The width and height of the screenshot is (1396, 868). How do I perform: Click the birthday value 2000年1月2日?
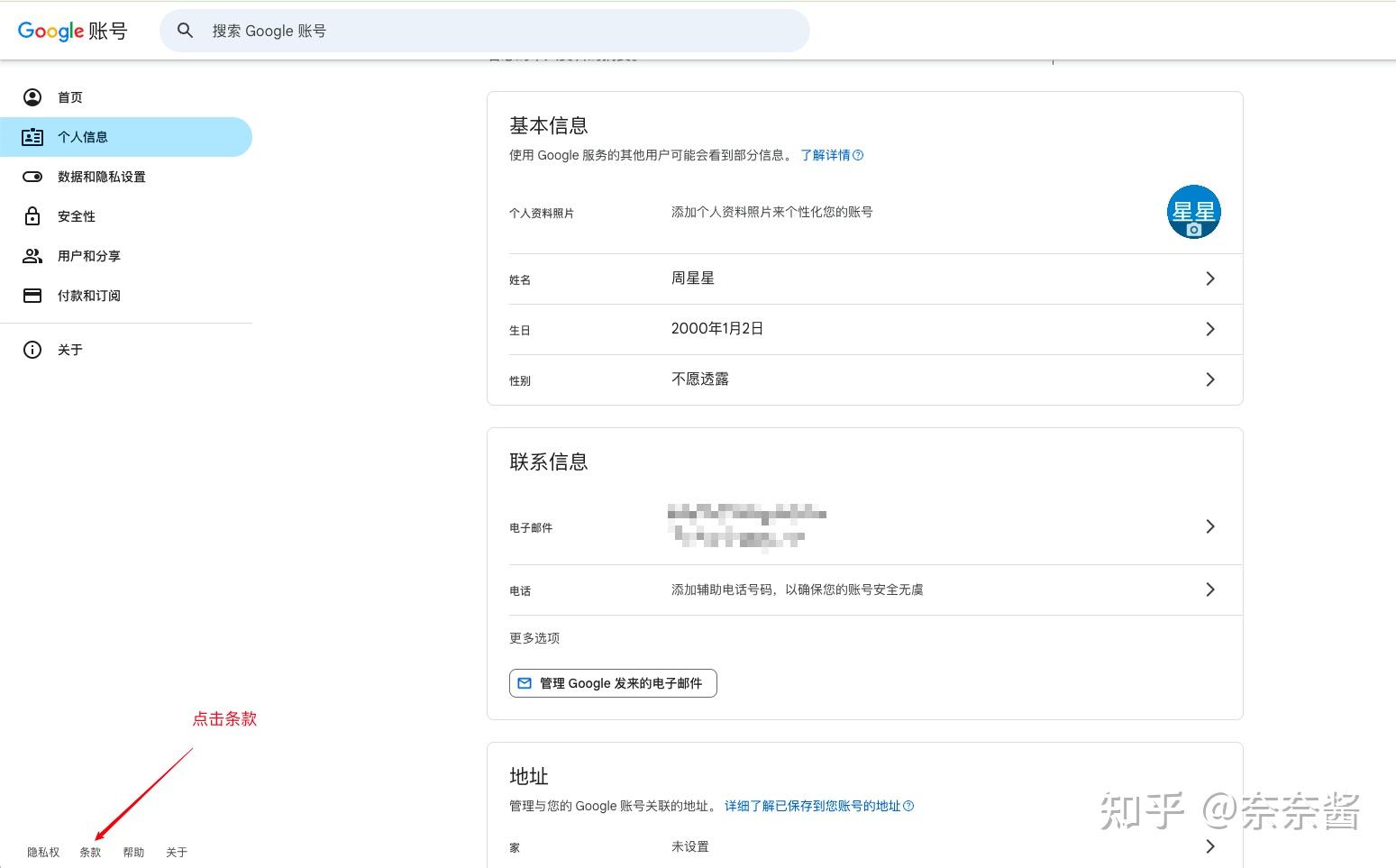click(x=717, y=329)
